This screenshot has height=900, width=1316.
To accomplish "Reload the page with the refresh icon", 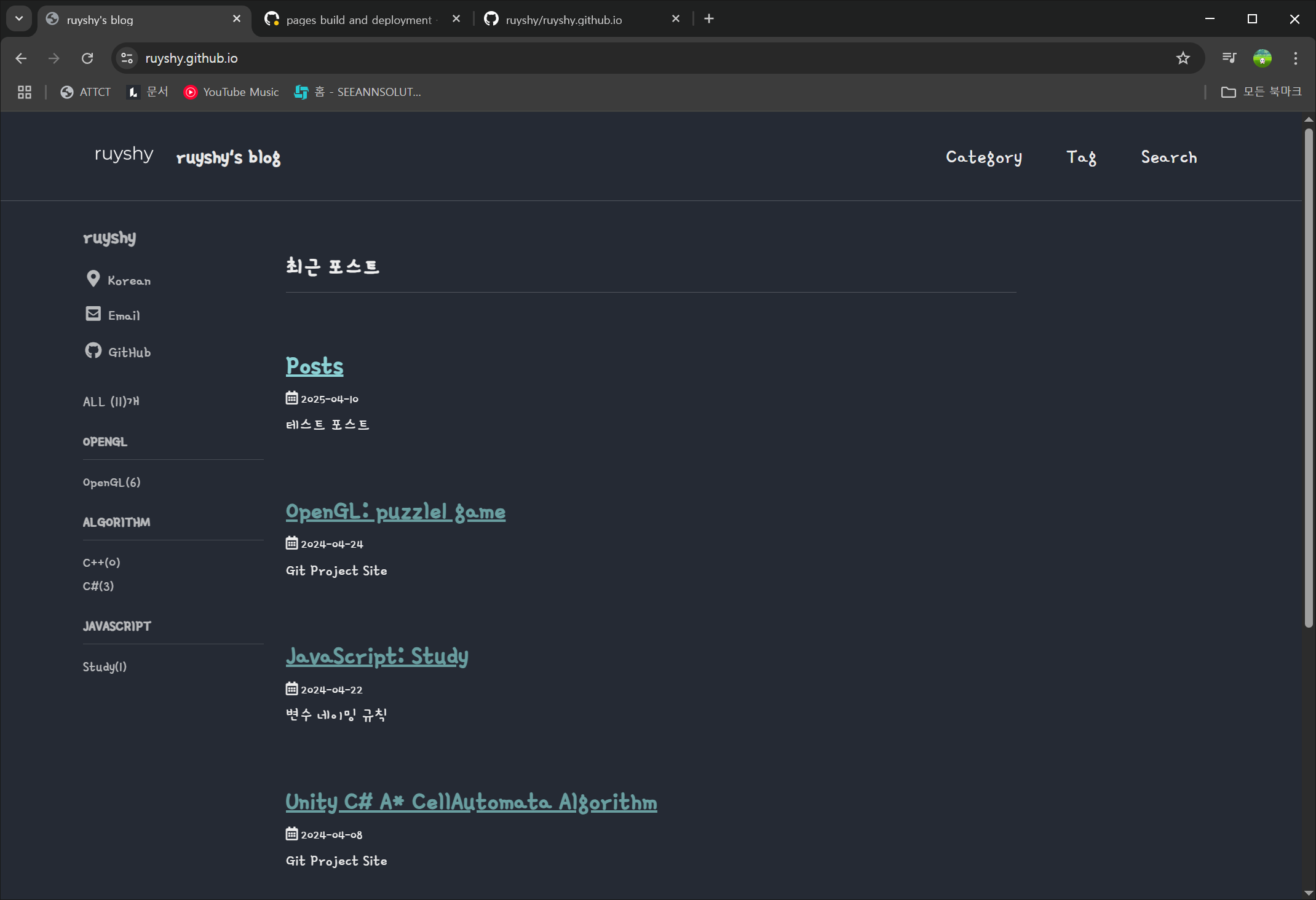I will pyautogui.click(x=87, y=58).
